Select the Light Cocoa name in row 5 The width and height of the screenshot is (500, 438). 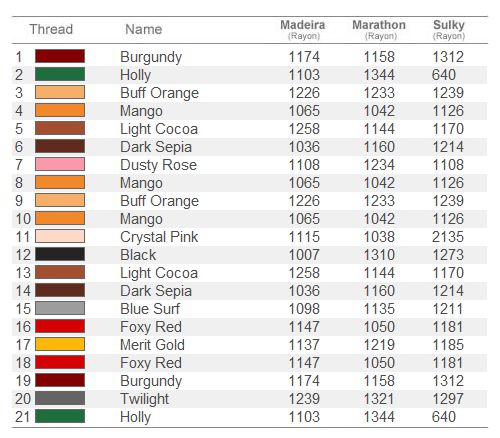[159, 129]
